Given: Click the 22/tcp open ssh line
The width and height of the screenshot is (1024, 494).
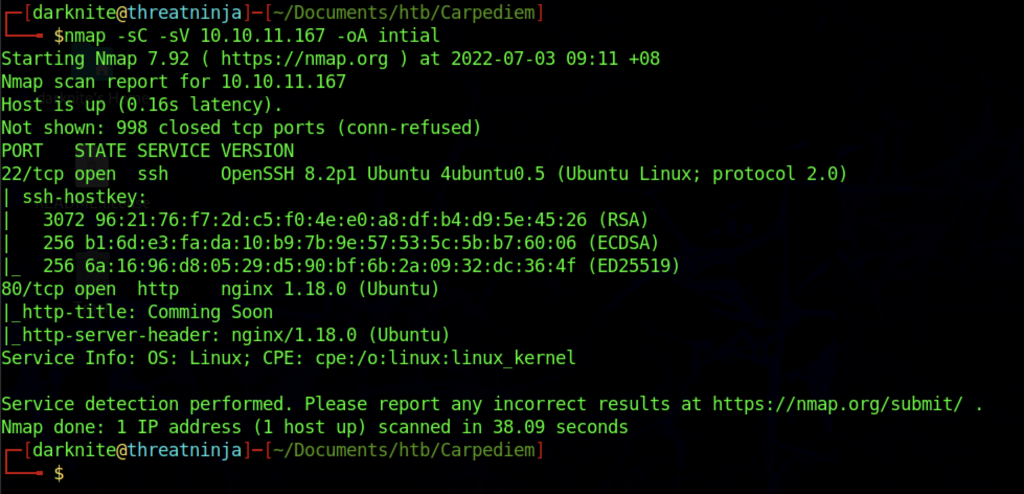Looking at the screenshot, I should (x=424, y=174).
